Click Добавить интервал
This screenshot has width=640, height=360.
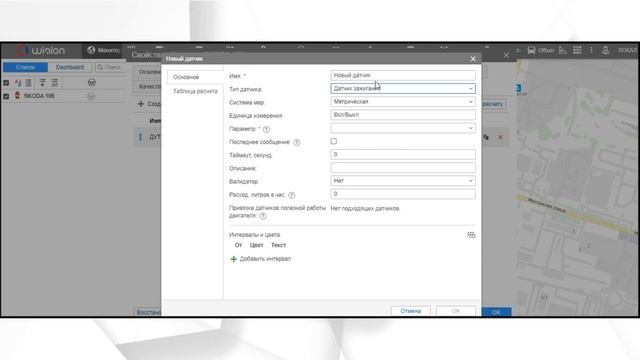point(261,259)
